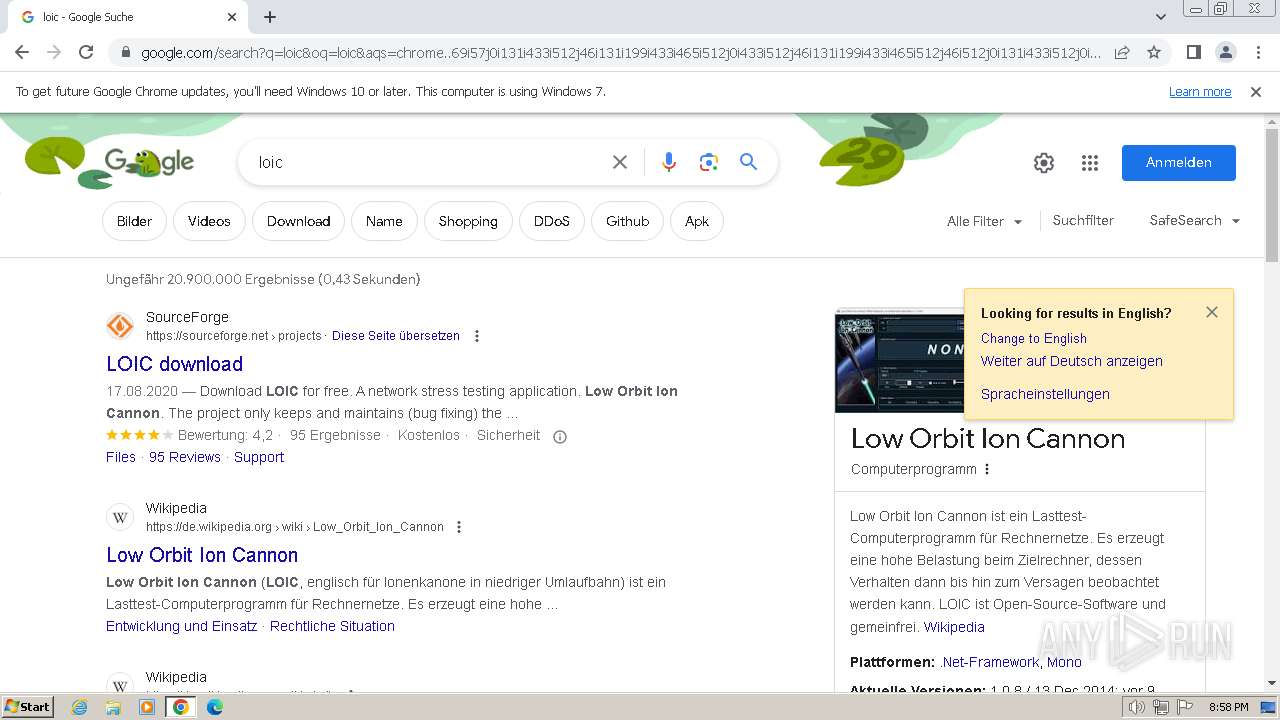Open the Edge browser from taskbar
The height and width of the screenshot is (720, 1280).
point(215,707)
